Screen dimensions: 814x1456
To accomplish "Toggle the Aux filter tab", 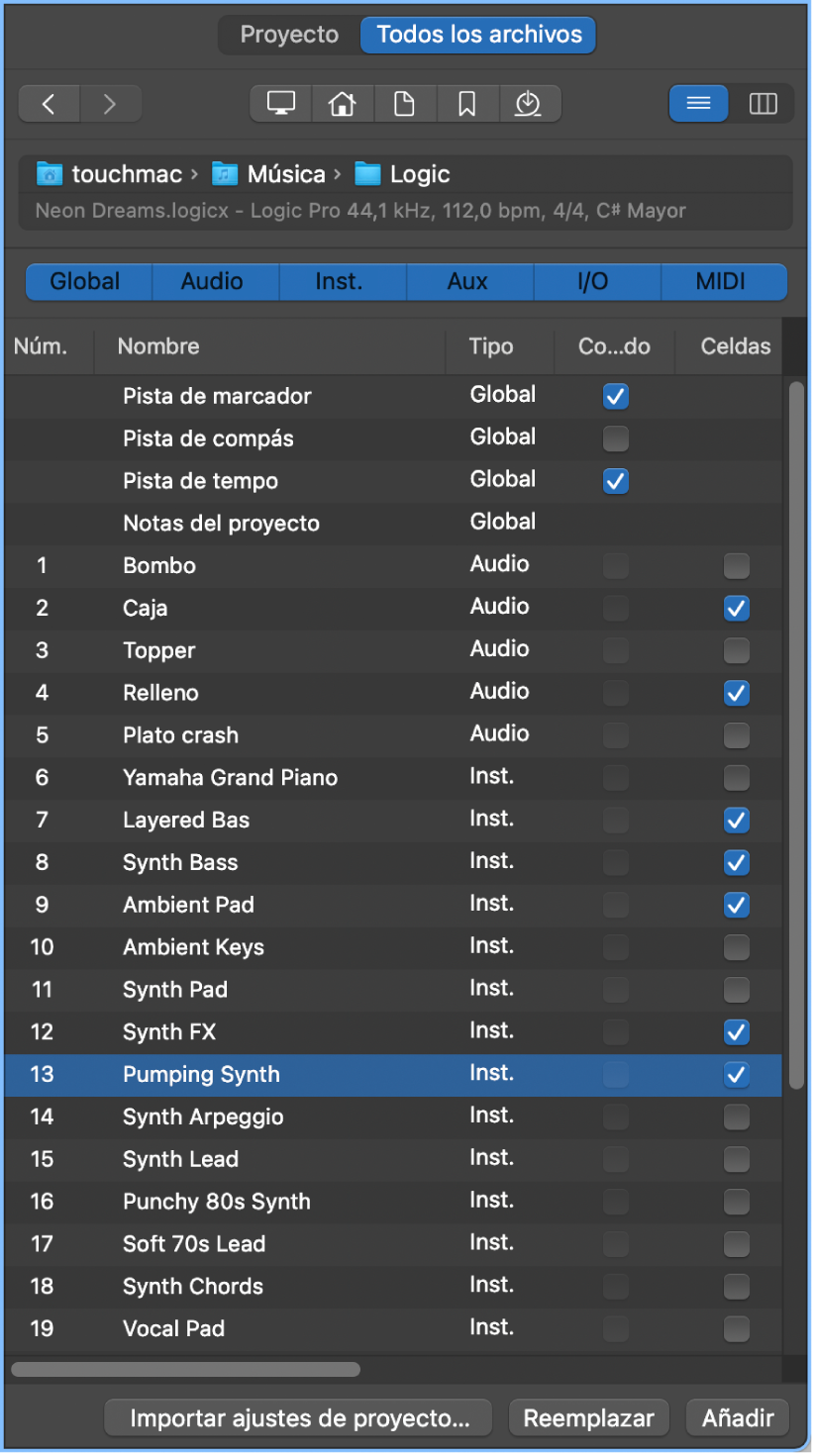I will pyautogui.click(x=467, y=282).
